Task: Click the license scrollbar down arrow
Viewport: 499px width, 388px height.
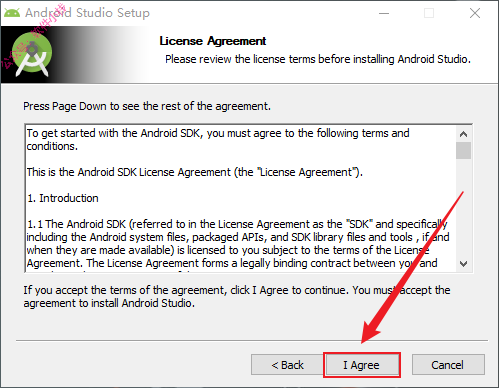Action: pyautogui.click(x=463, y=264)
